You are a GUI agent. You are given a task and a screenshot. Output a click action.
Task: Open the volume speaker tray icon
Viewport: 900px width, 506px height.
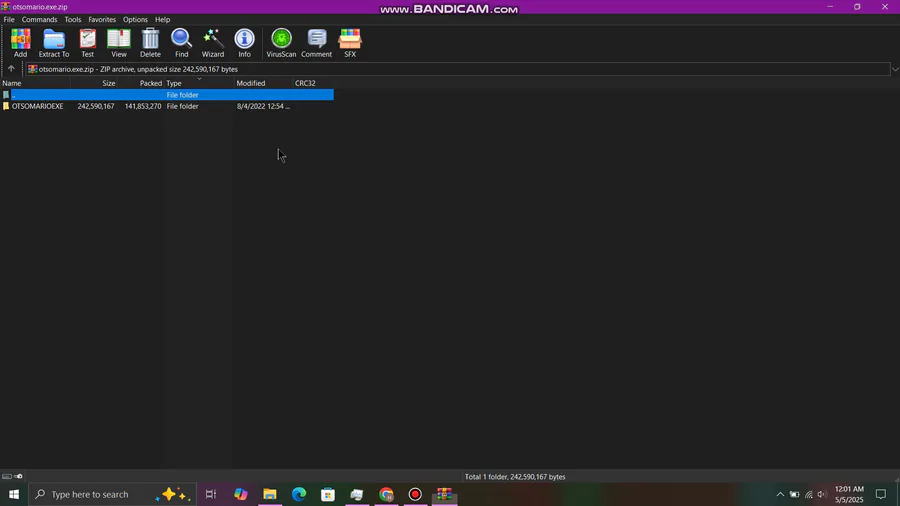point(822,494)
